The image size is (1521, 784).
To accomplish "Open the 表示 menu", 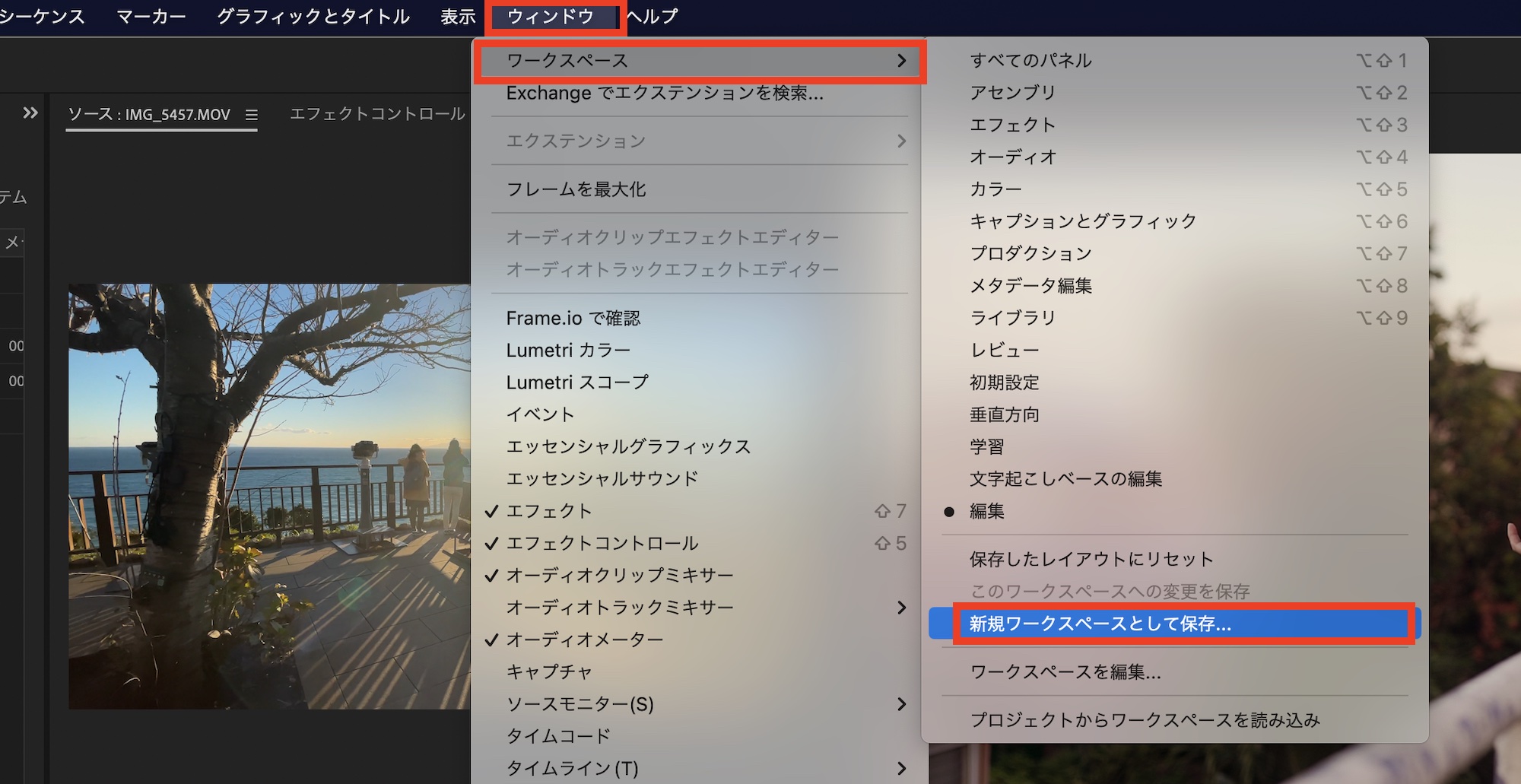I will coord(458,16).
